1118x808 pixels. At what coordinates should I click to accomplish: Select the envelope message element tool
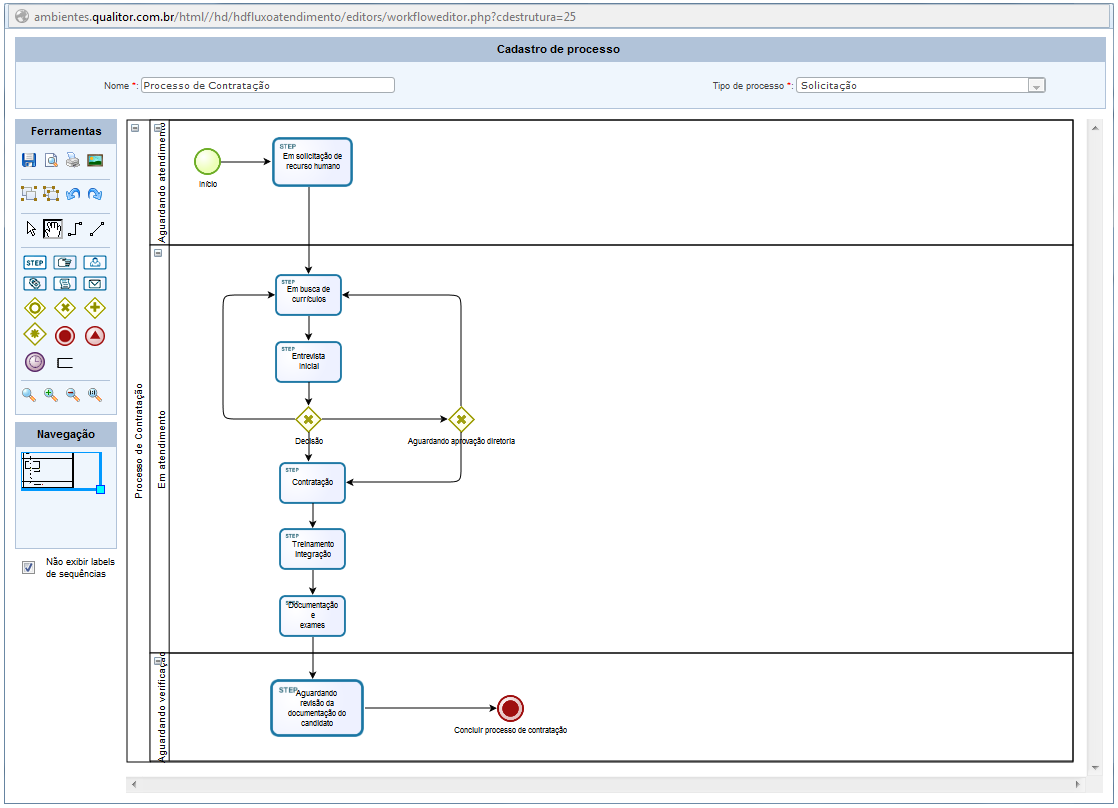[x=95, y=284]
